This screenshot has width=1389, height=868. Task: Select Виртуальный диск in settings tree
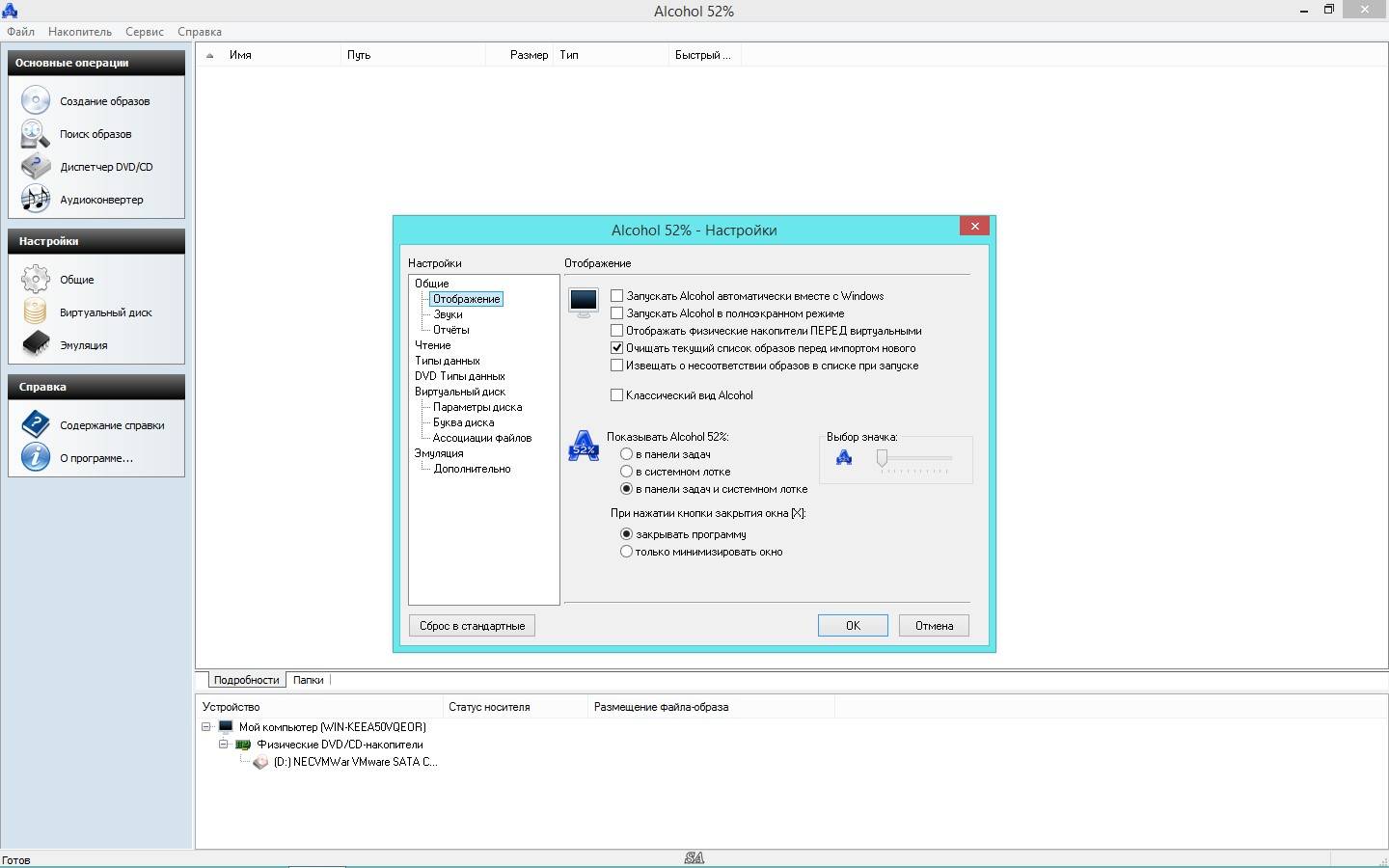click(x=460, y=391)
